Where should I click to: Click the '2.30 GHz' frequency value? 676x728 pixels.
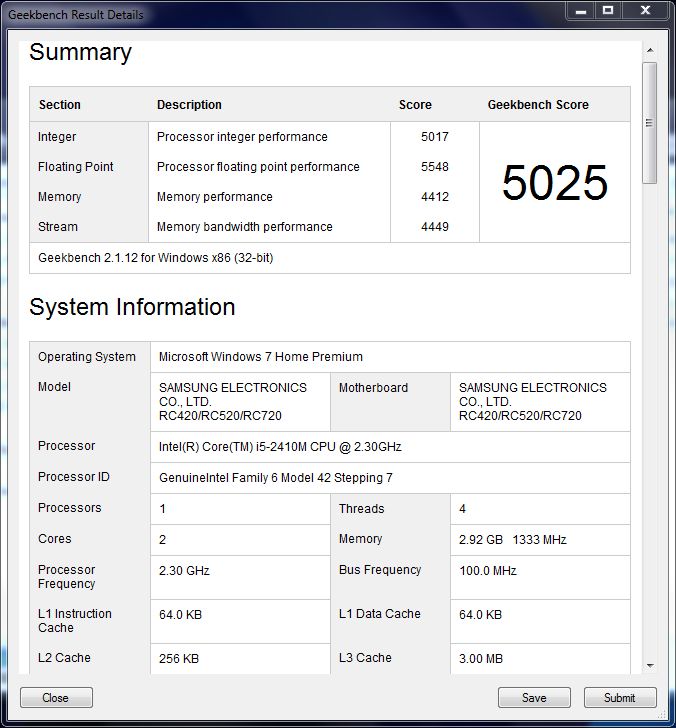coord(184,571)
